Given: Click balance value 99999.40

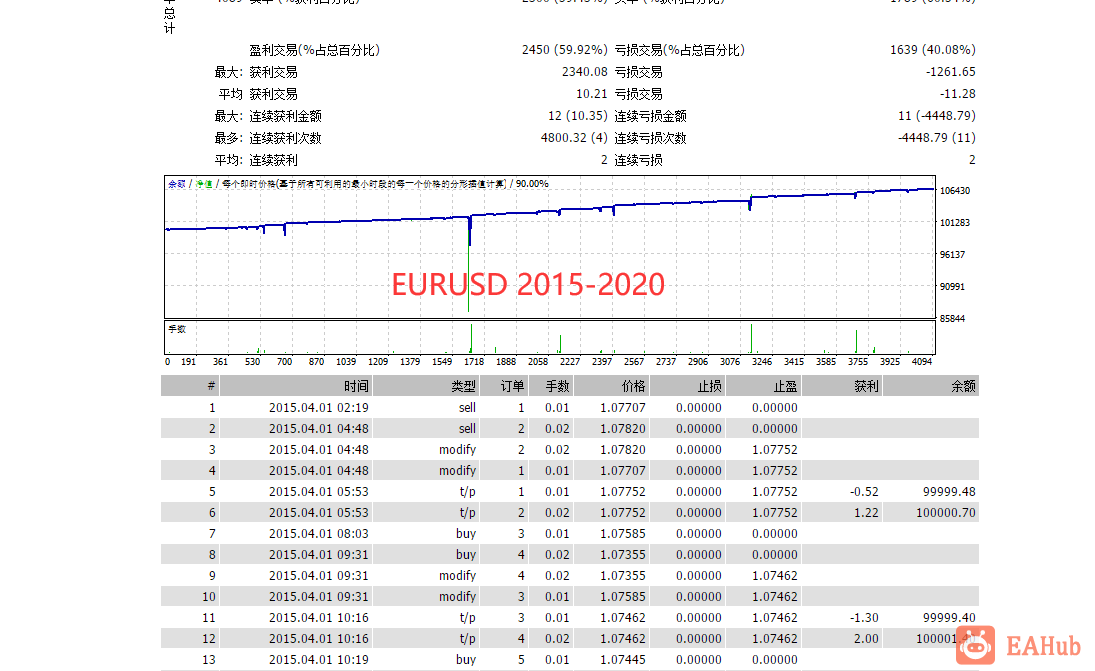Looking at the screenshot, I should pyautogui.click(x=949, y=617).
